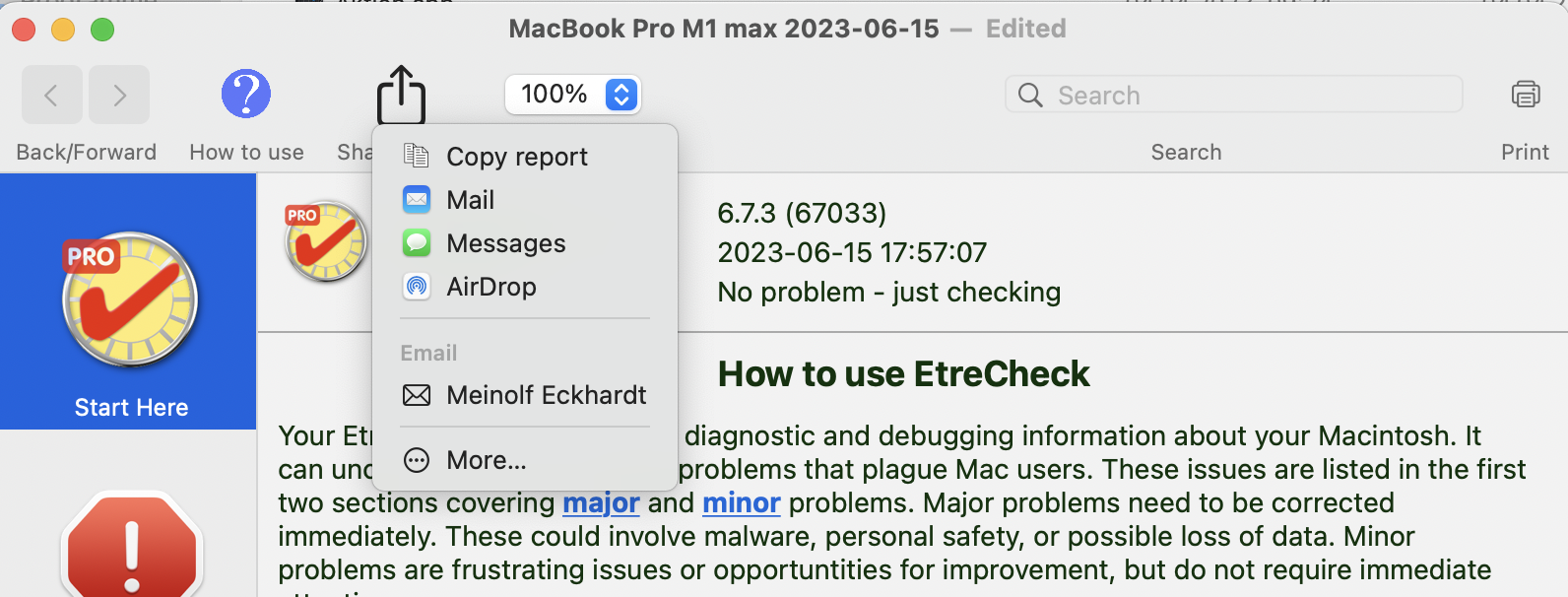The height and width of the screenshot is (597, 1568).
Task: Open the How to use help icon
Action: click(x=246, y=95)
